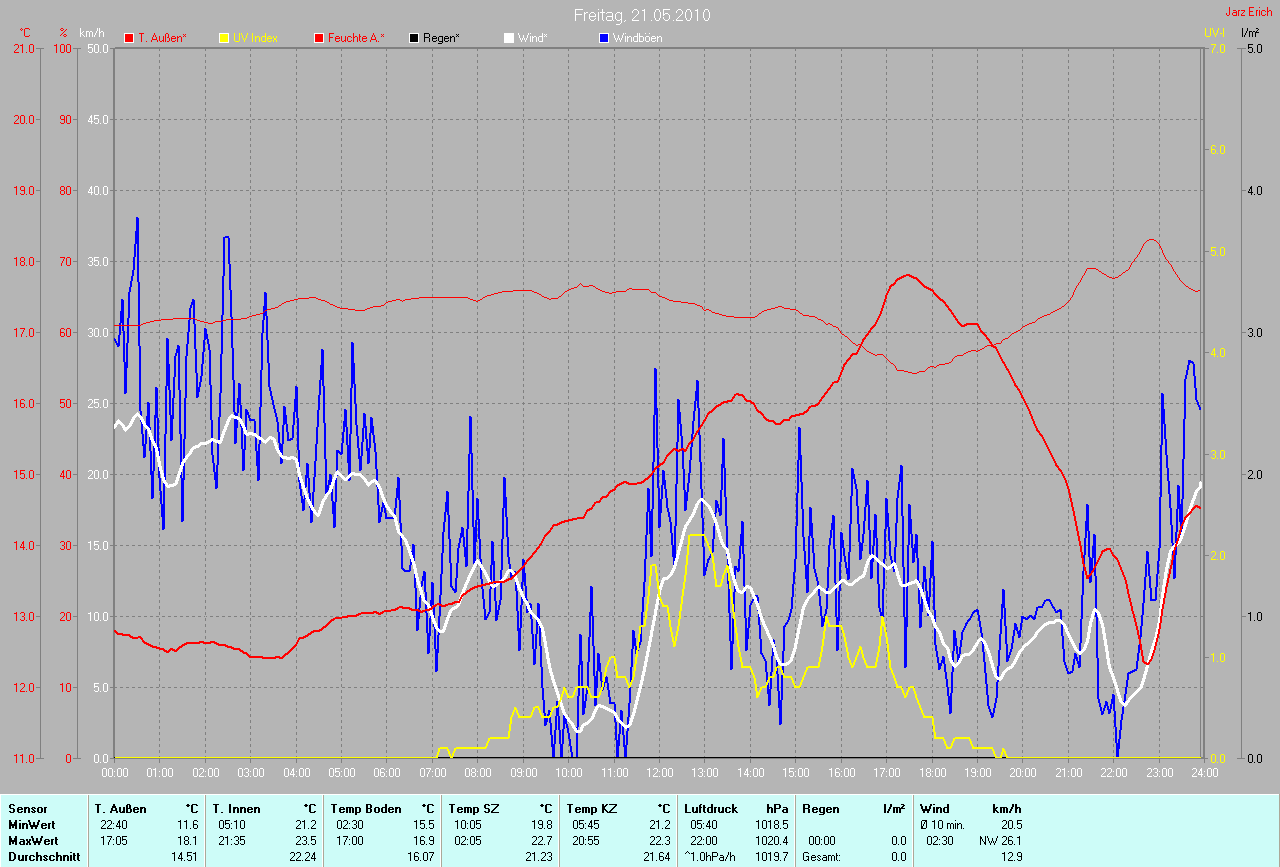This screenshot has width=1280, height=867.
Task: Click the chart title Freitag, 21.05.2010
Action: click(642, 16)
